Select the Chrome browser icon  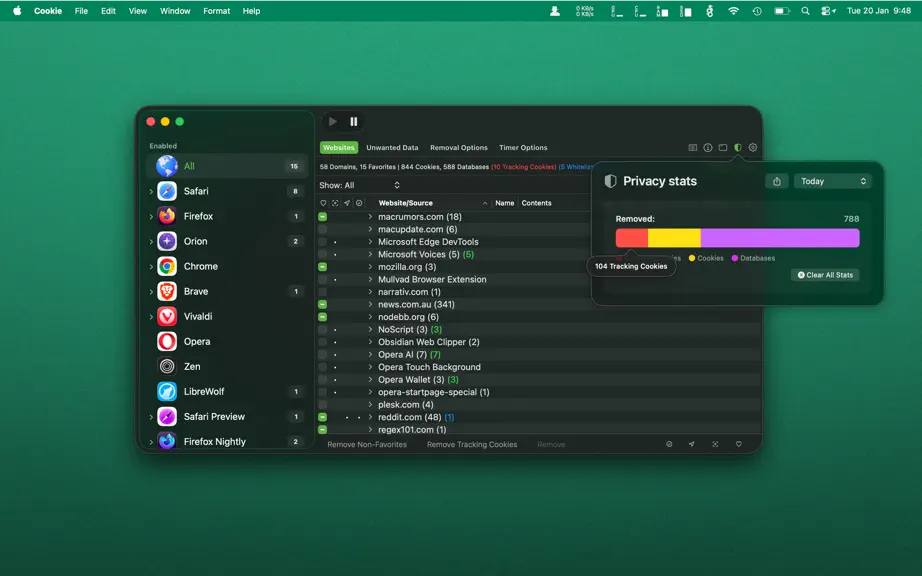167,266
